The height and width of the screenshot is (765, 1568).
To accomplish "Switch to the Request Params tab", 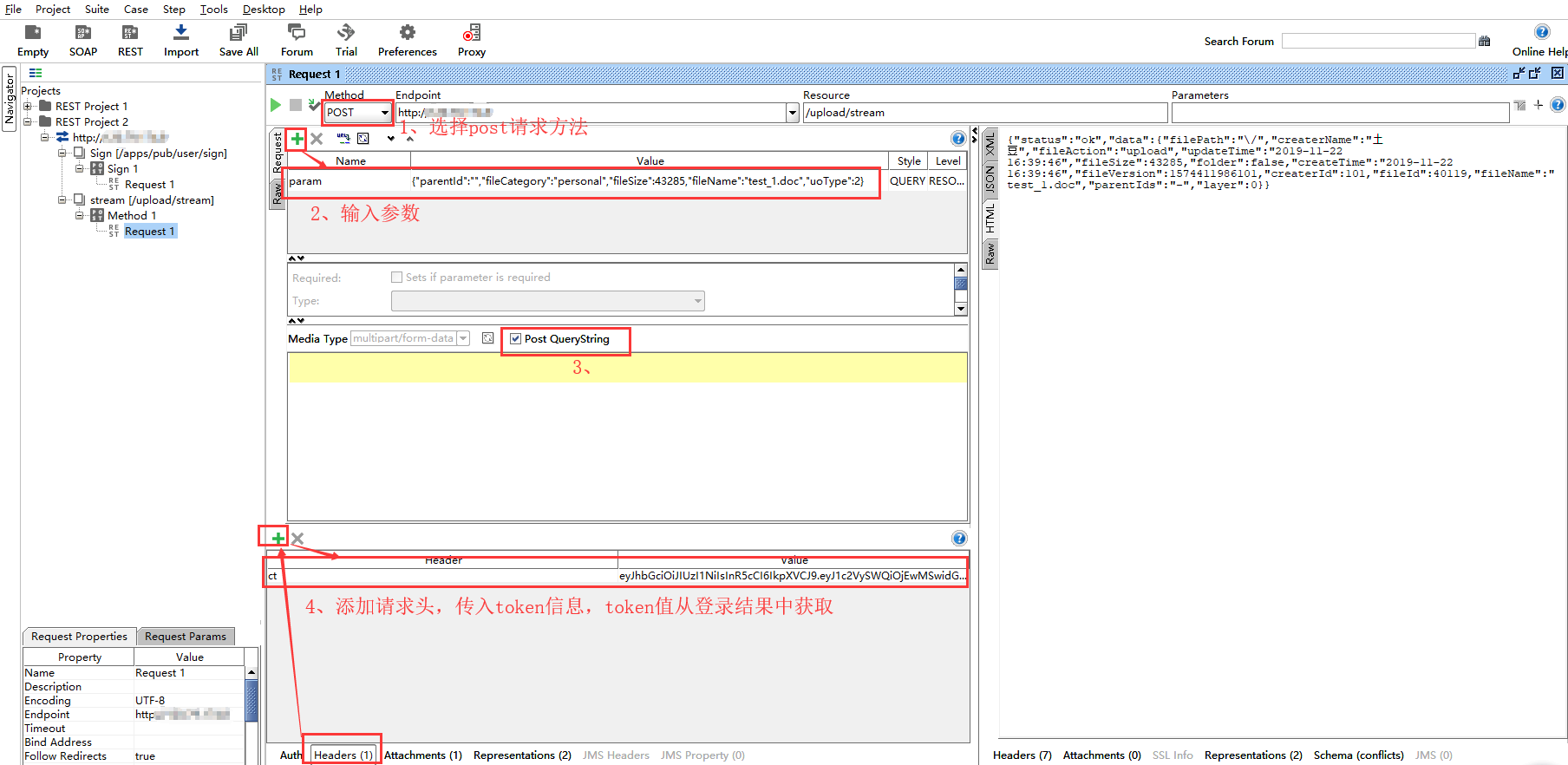I will 185,637.
